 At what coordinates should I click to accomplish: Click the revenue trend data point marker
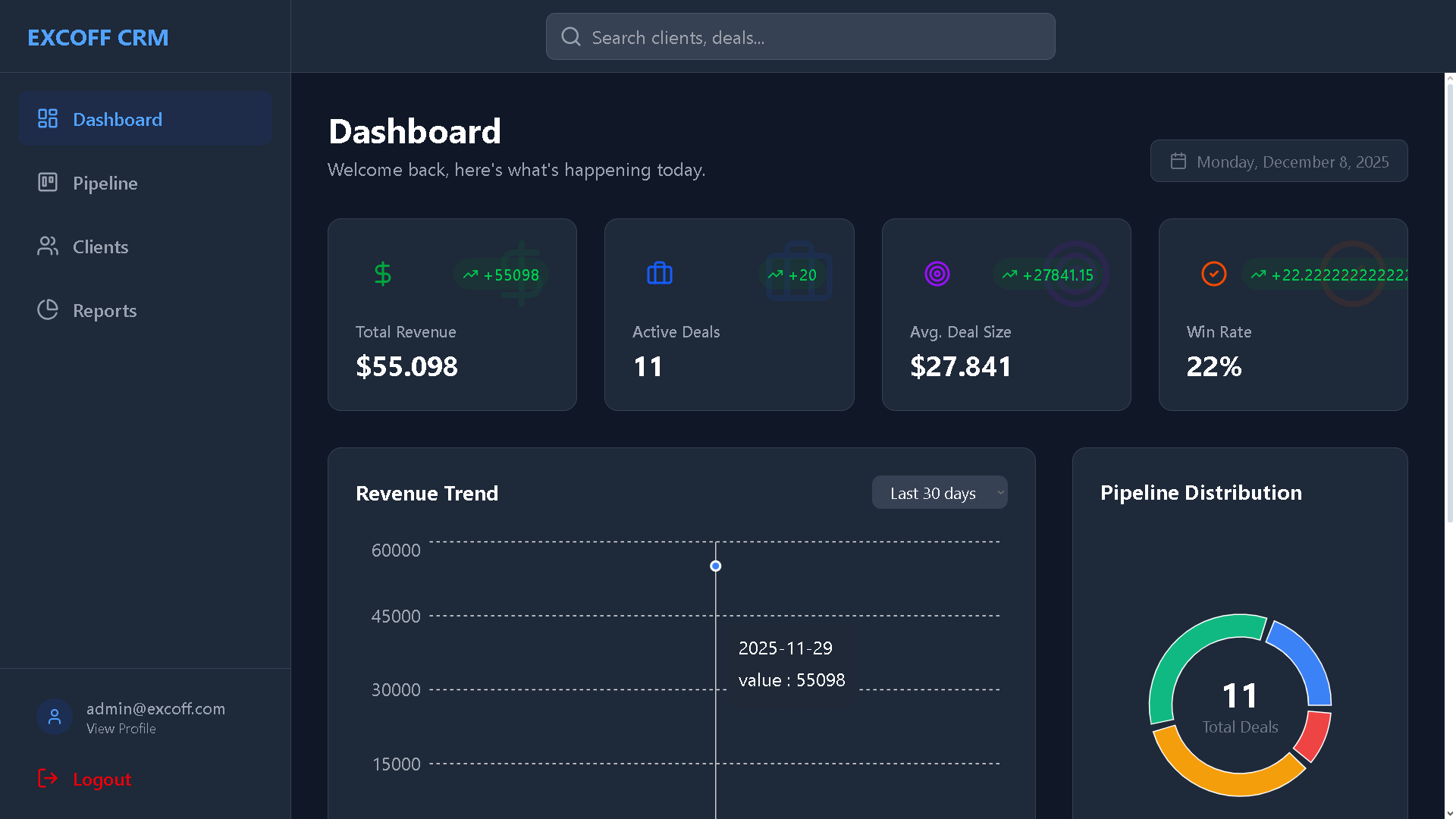[x=715, y=566]
